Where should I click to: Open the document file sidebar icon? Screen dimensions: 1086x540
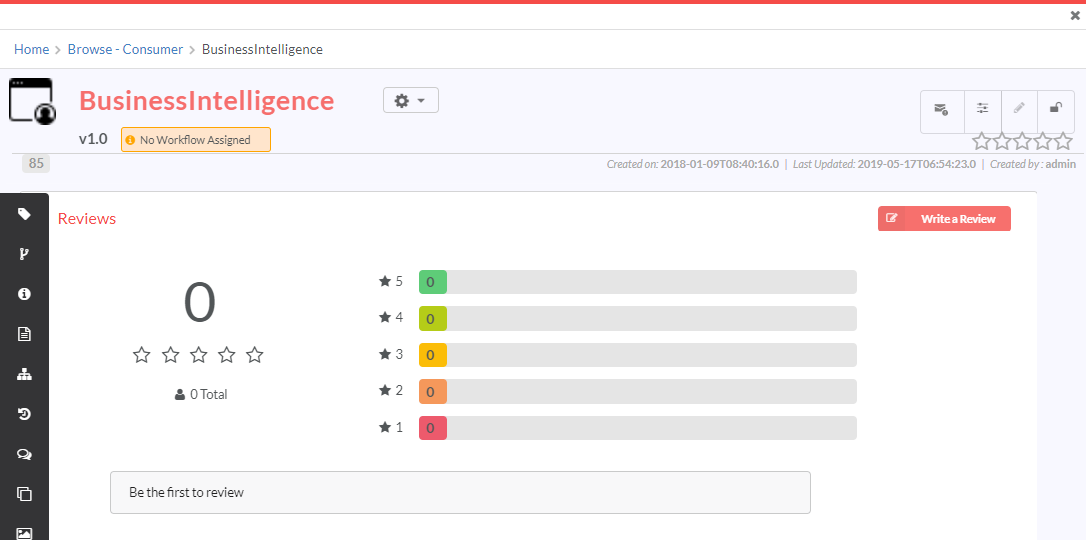tap(24, 334)
